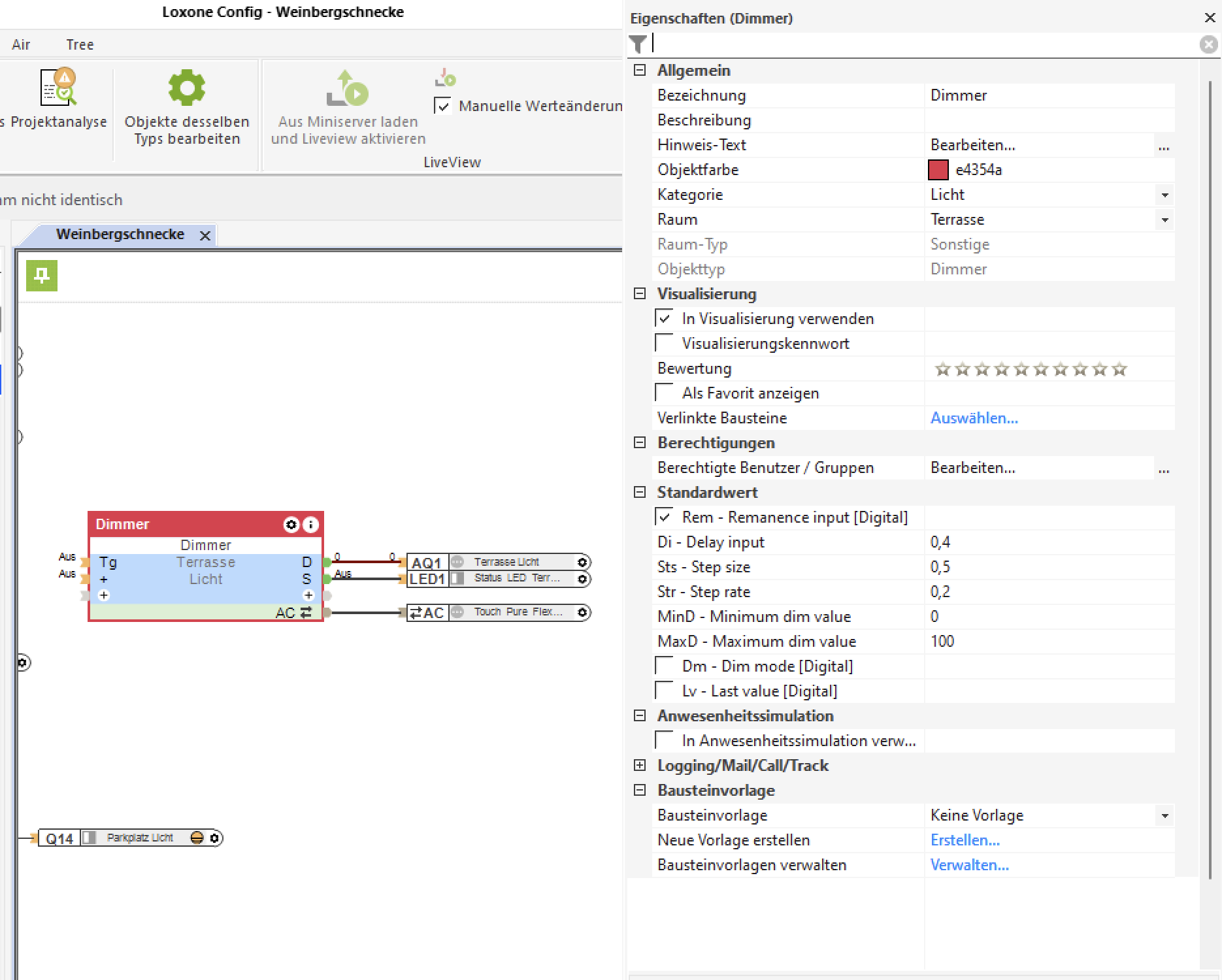Enable the Visualisierungskennwort checkbox
Screen dimensions: 1222x980
click(x=664, y=343)
